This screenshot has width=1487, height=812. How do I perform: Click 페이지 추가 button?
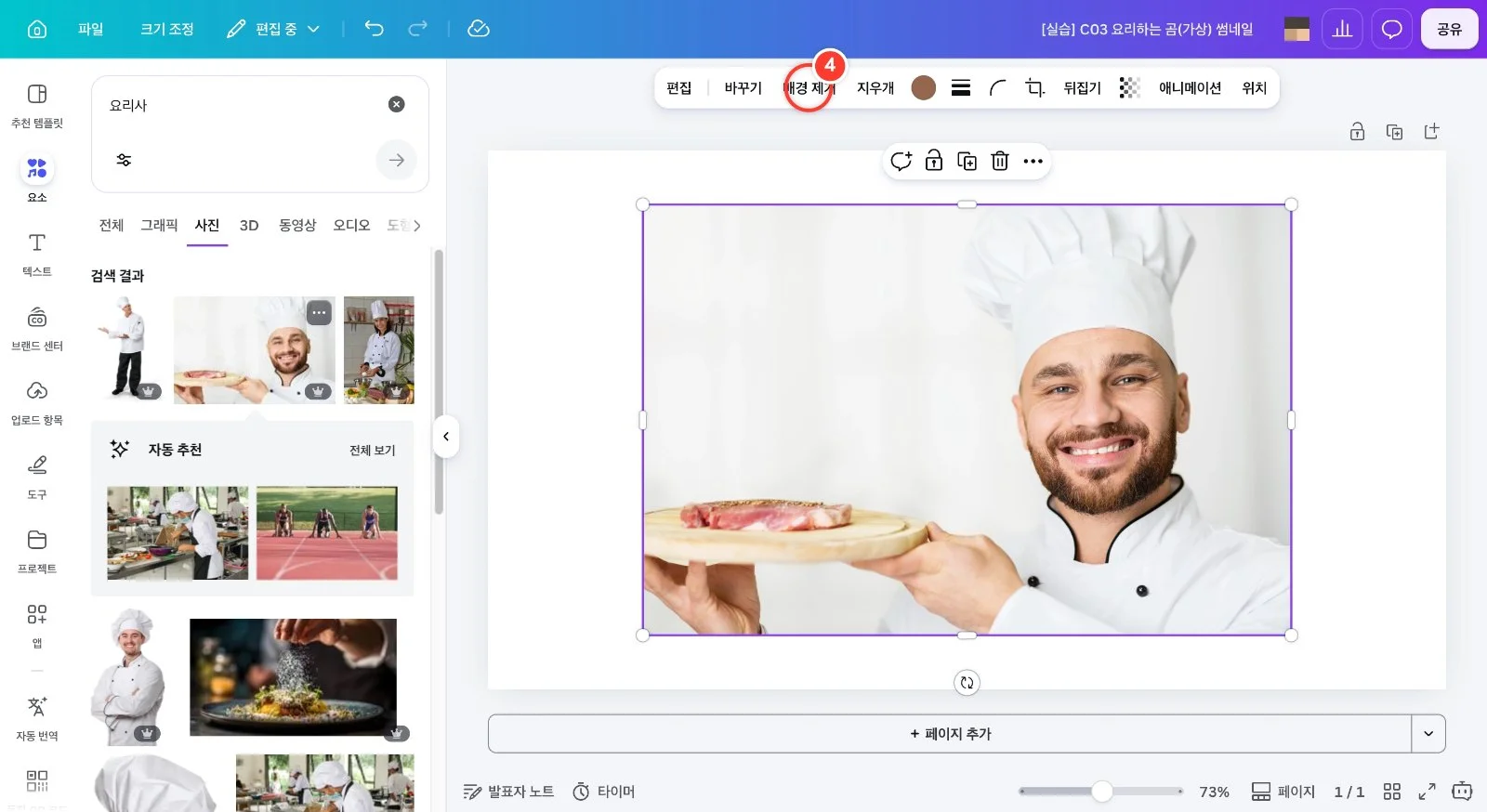click(x=950, y=733)
